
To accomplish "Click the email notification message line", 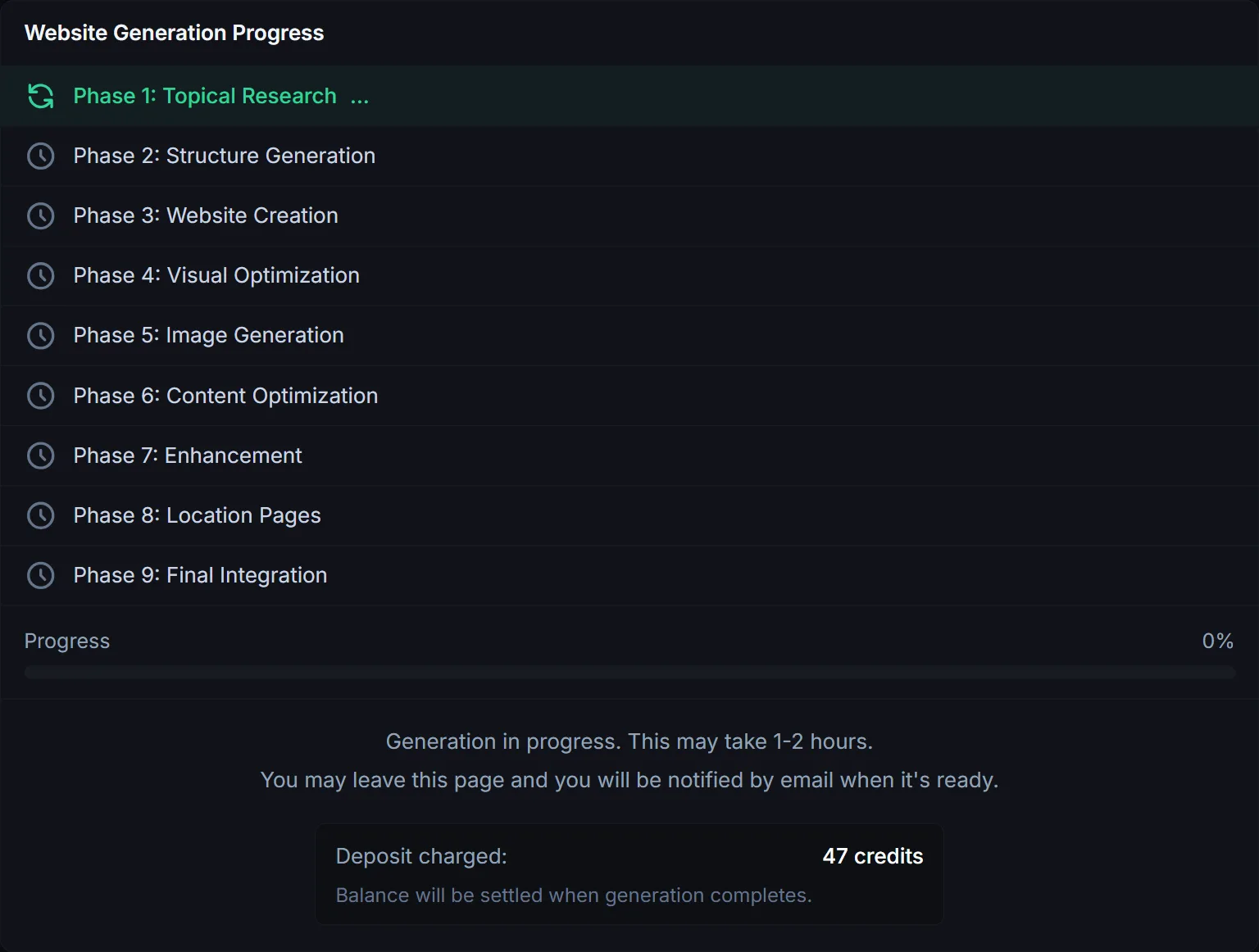I will 629,780.
